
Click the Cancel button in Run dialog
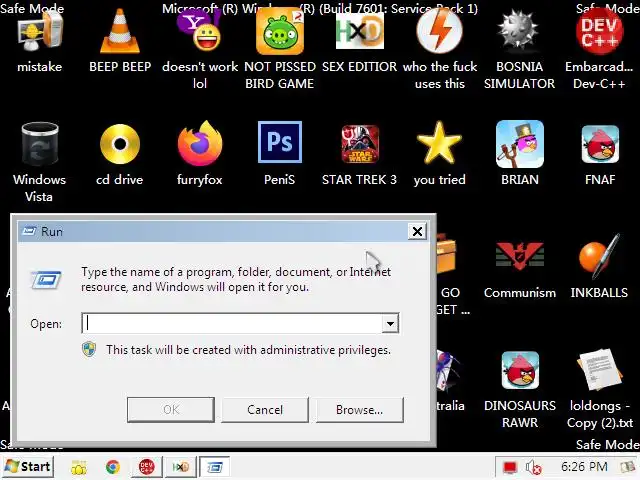point(265,409)
